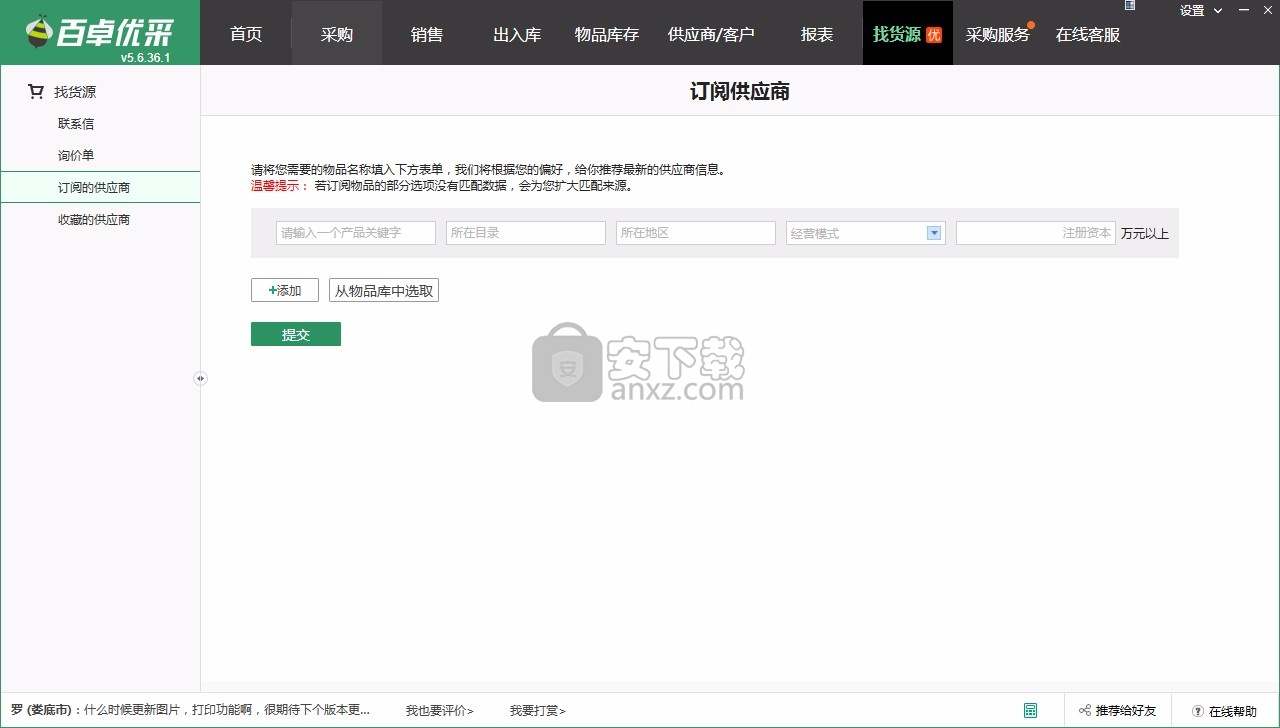Click the 温馨提示: red label
The image size is (1280, 728).
click(x=280, y=186)
